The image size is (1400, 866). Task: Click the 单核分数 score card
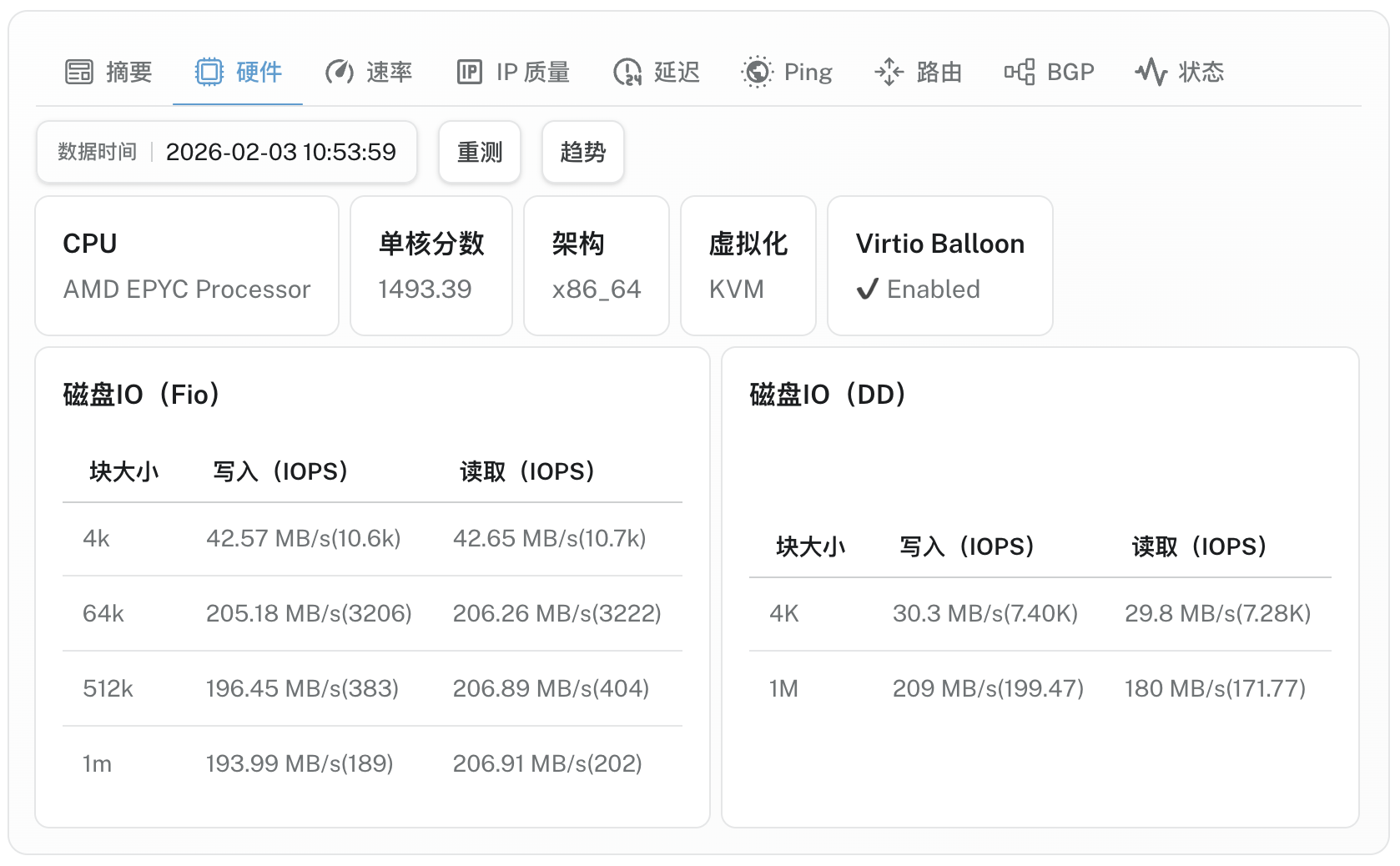[x=431, y=265]
